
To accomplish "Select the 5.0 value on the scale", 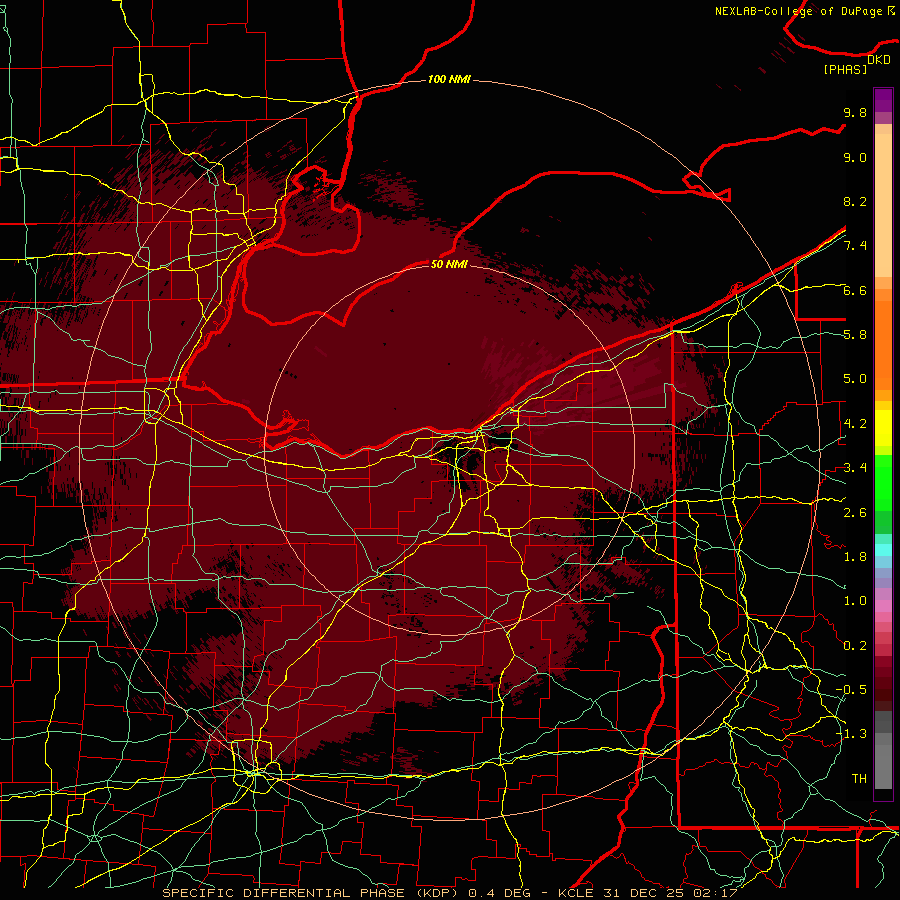I will pos(855,379).
